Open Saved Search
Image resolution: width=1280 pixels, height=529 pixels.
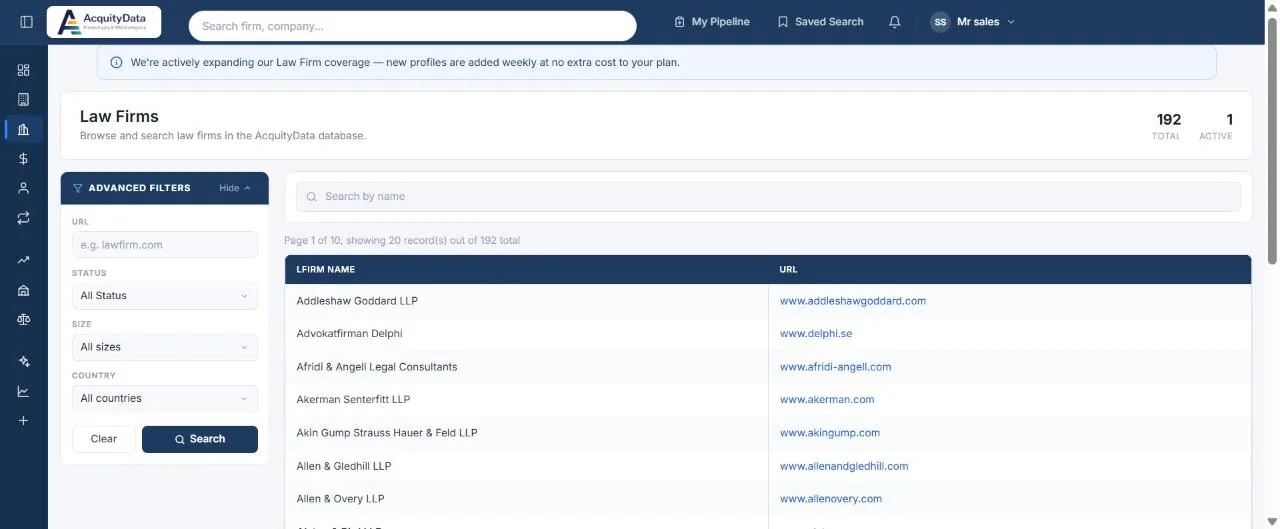tap(821, 22)
